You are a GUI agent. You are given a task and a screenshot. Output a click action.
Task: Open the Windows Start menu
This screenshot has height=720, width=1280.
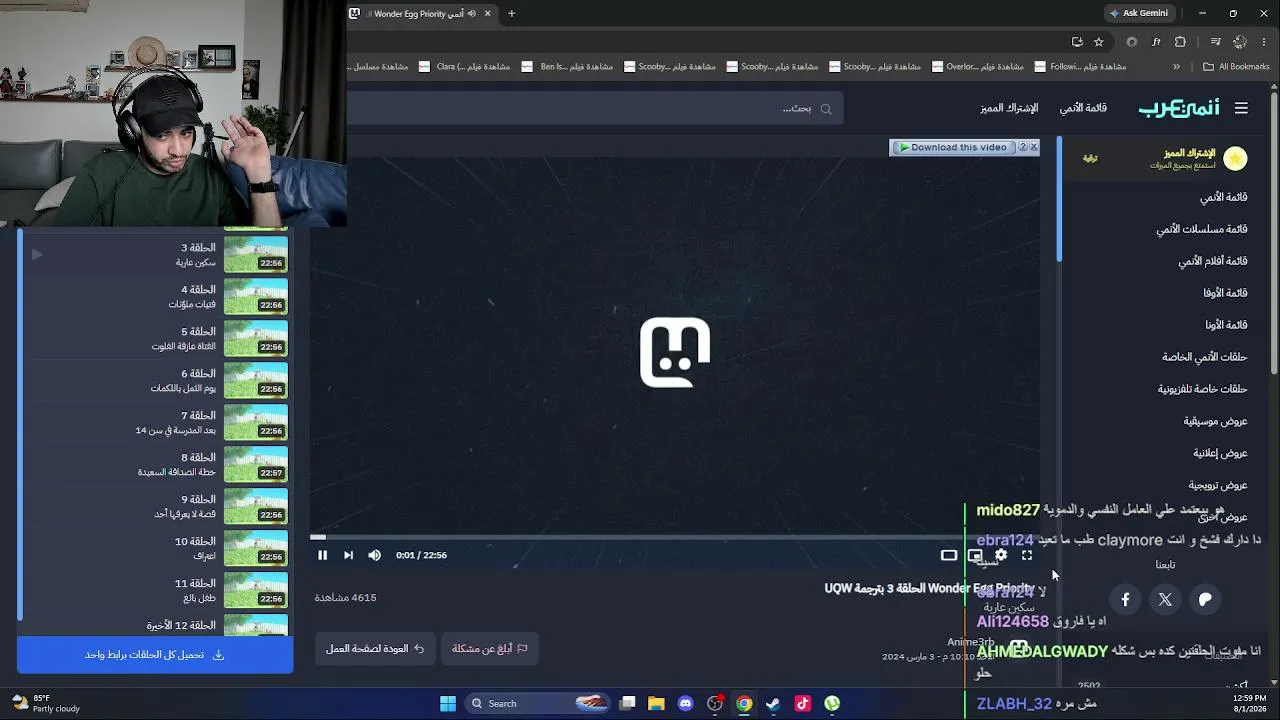coord(448,703)
